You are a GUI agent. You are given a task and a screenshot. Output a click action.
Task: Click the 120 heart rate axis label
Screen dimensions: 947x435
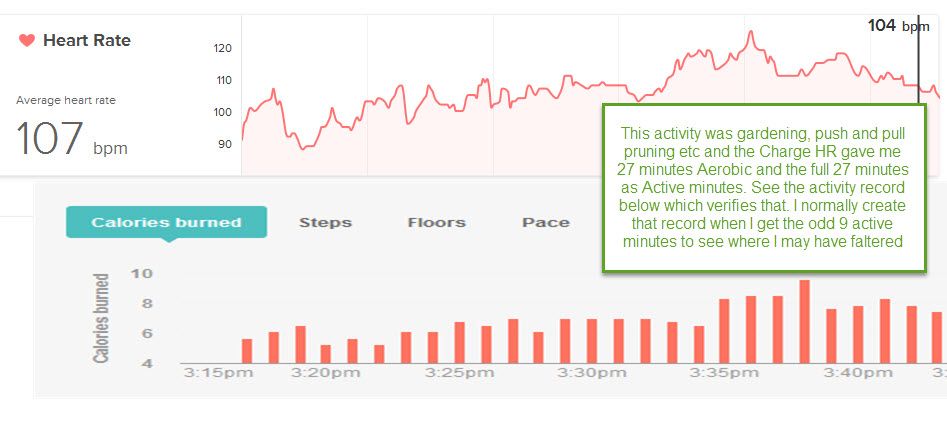[223, 48]
